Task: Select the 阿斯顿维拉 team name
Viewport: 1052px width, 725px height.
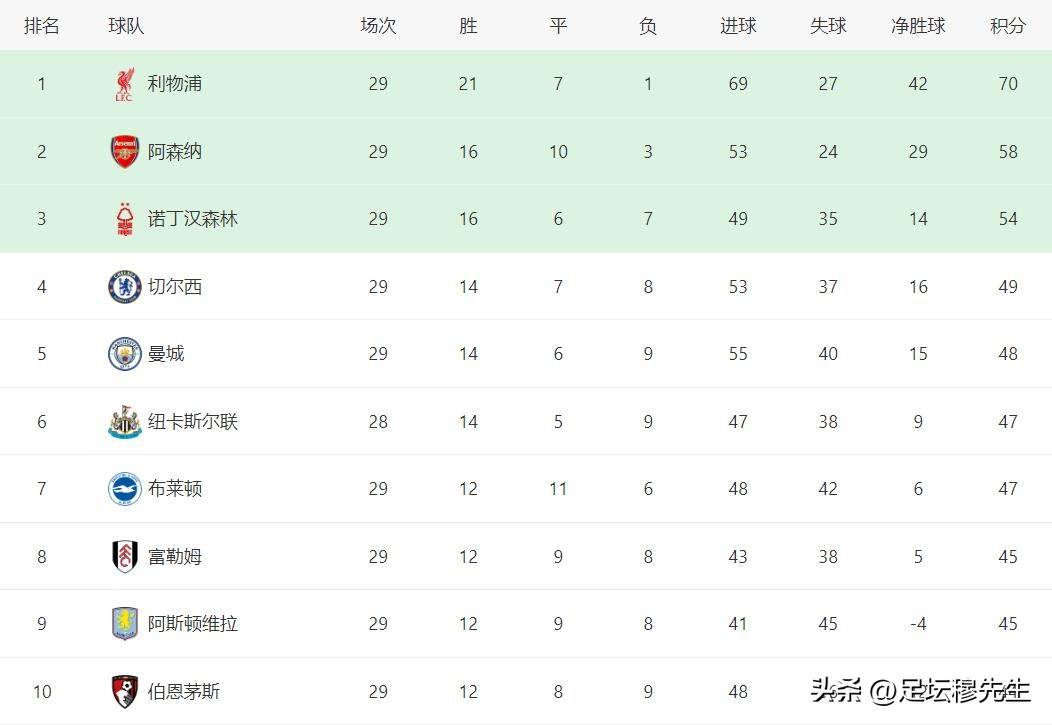Action: click(x=193, y=624)
